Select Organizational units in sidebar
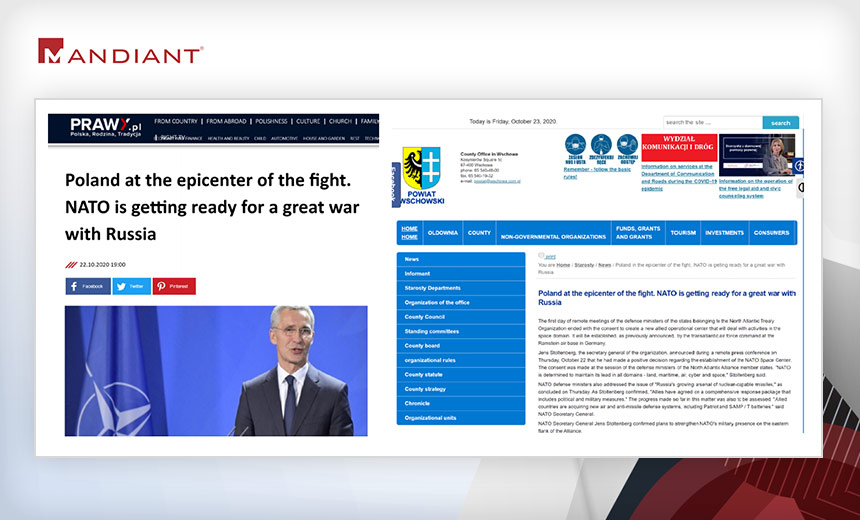860x520 pixels. click(x=461, y=418)
